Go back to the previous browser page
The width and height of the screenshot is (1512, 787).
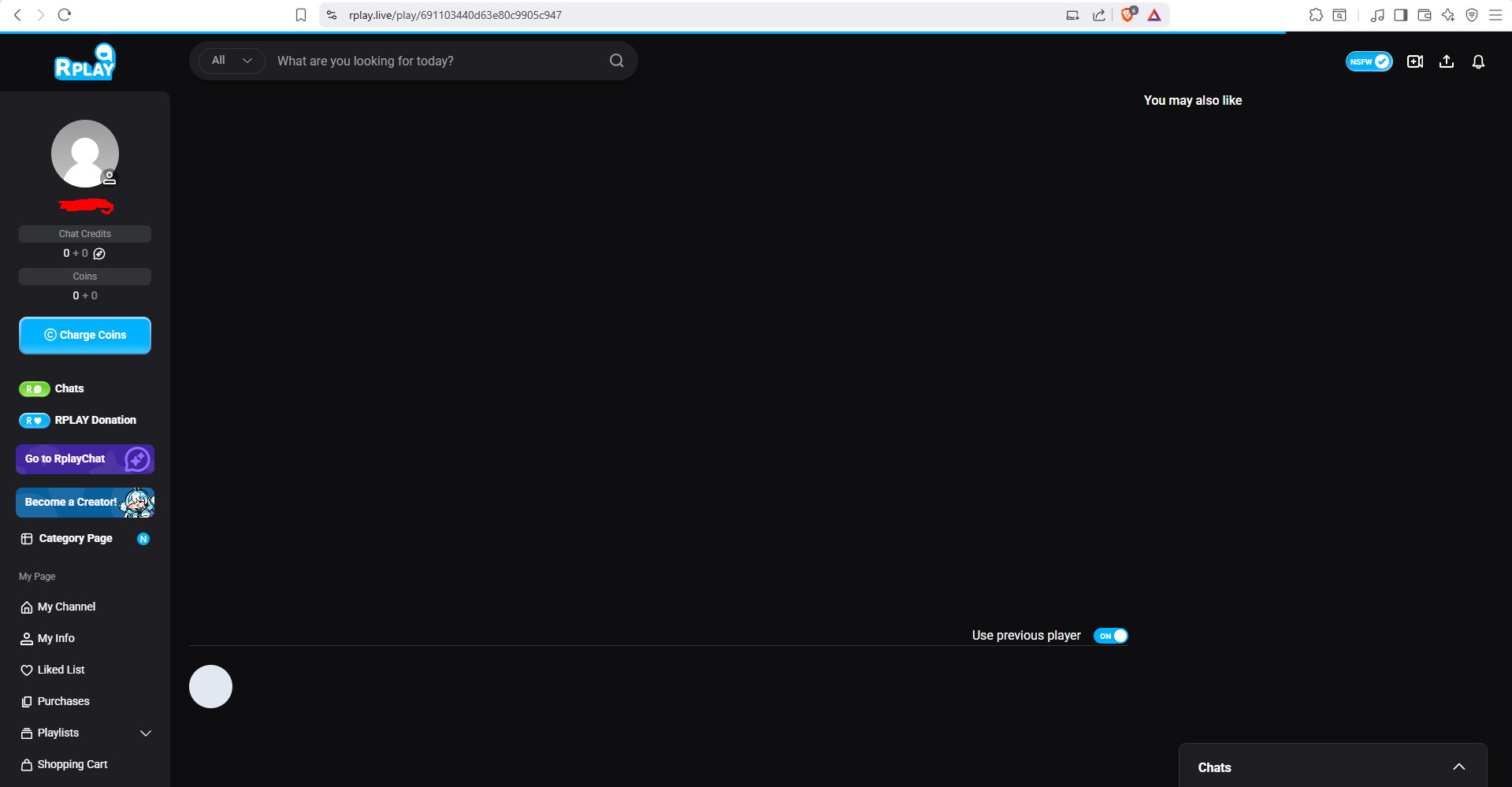[x=17, y=15]
